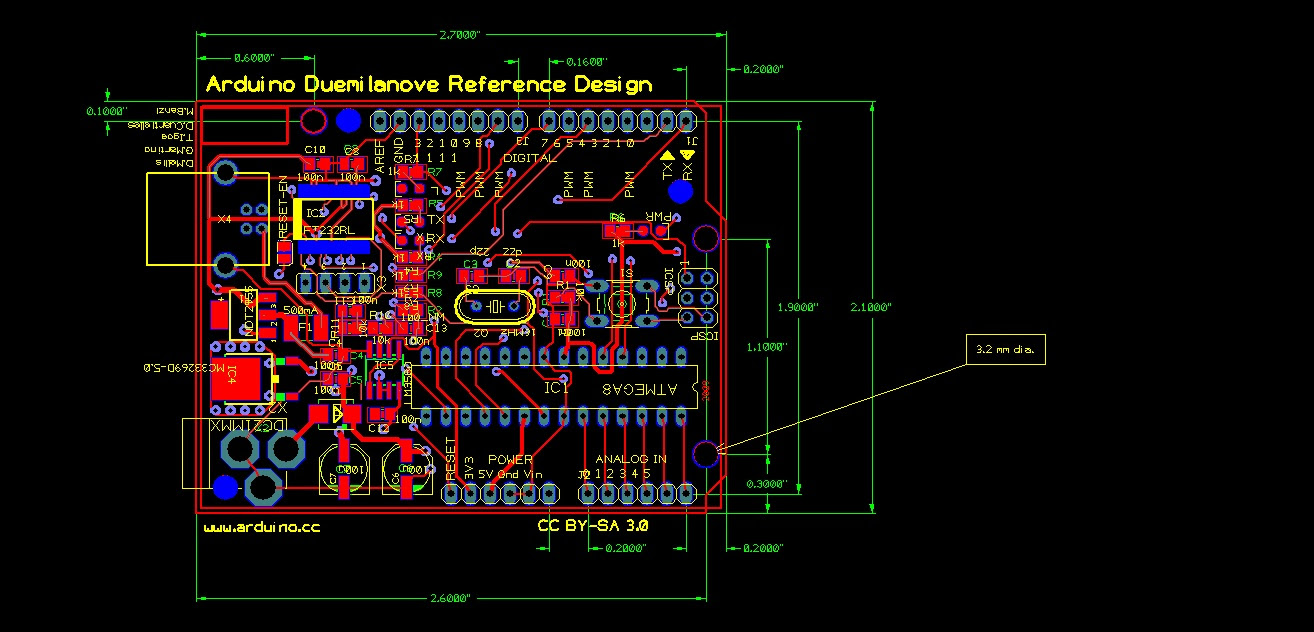Select the '3.2 mm dia.' callout box
Viewport: 1314px width, 632px height.
(x=1006, y=350)
